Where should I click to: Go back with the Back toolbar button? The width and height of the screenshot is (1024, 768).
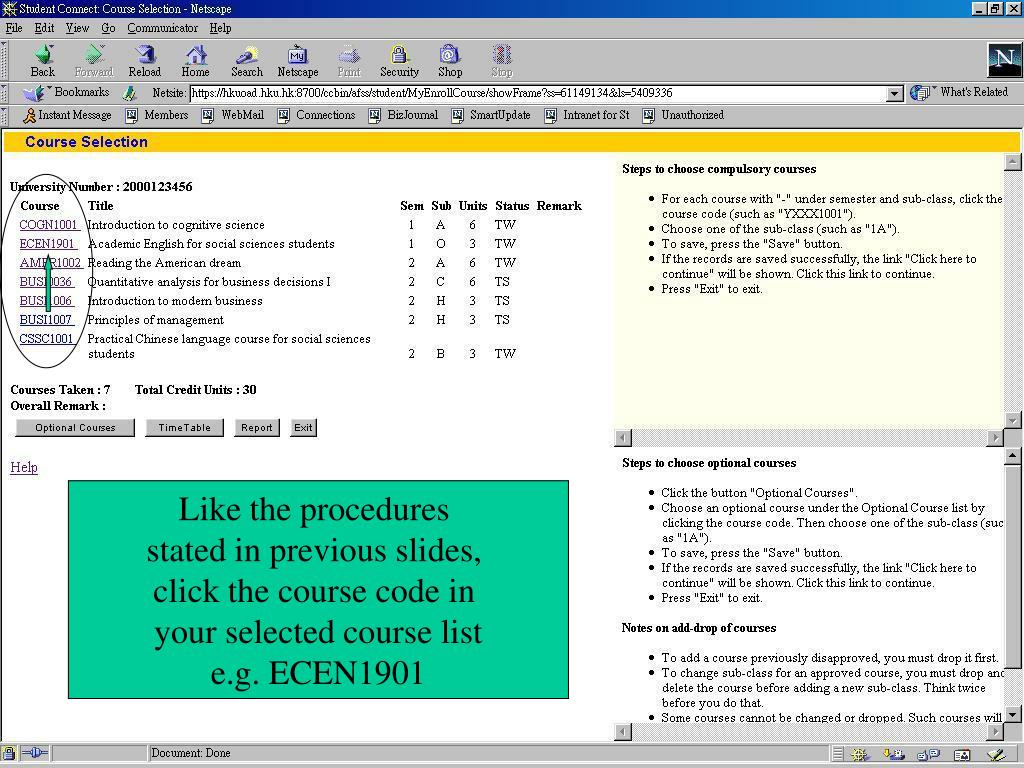click(x=42, y=61)
